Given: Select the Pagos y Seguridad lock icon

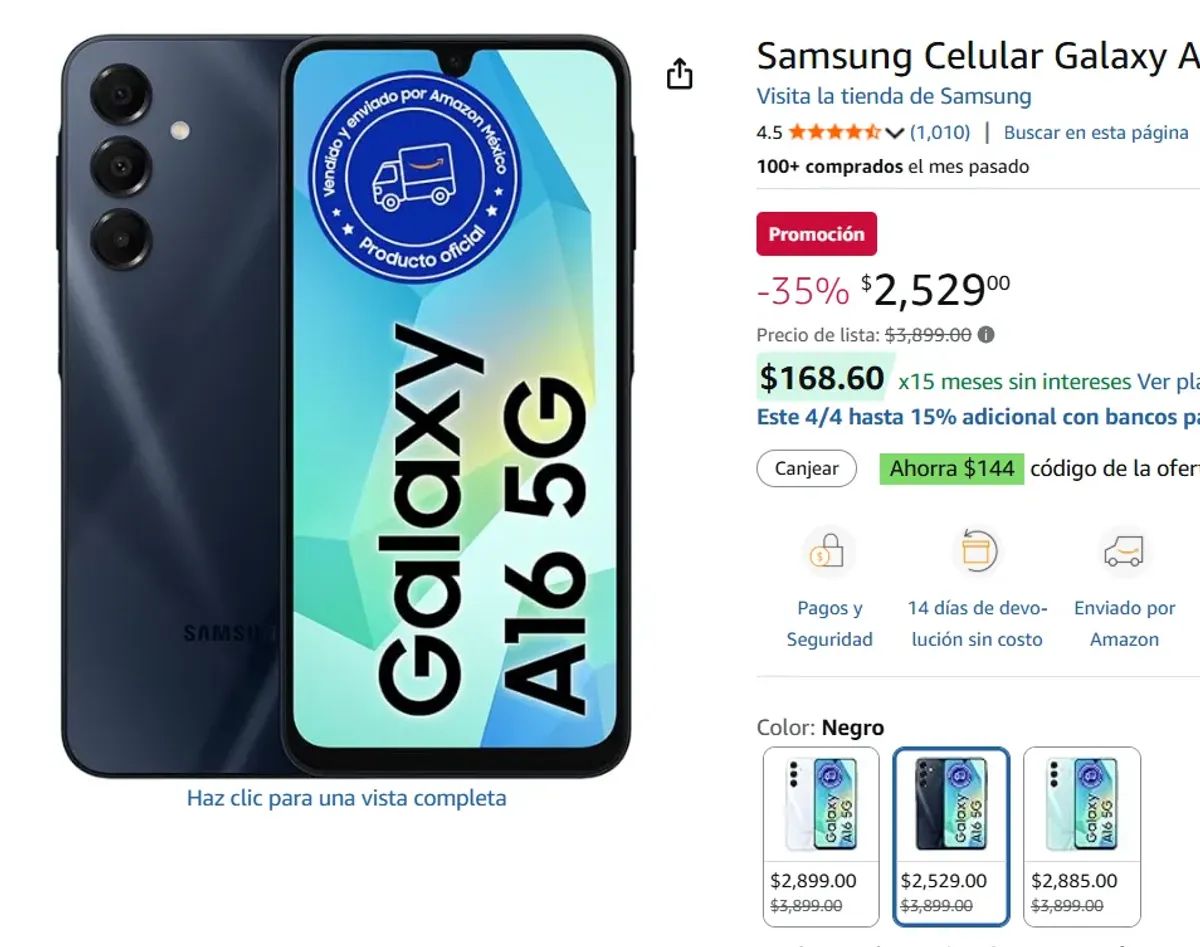Looking at the screenshot, I should [829, 550].
